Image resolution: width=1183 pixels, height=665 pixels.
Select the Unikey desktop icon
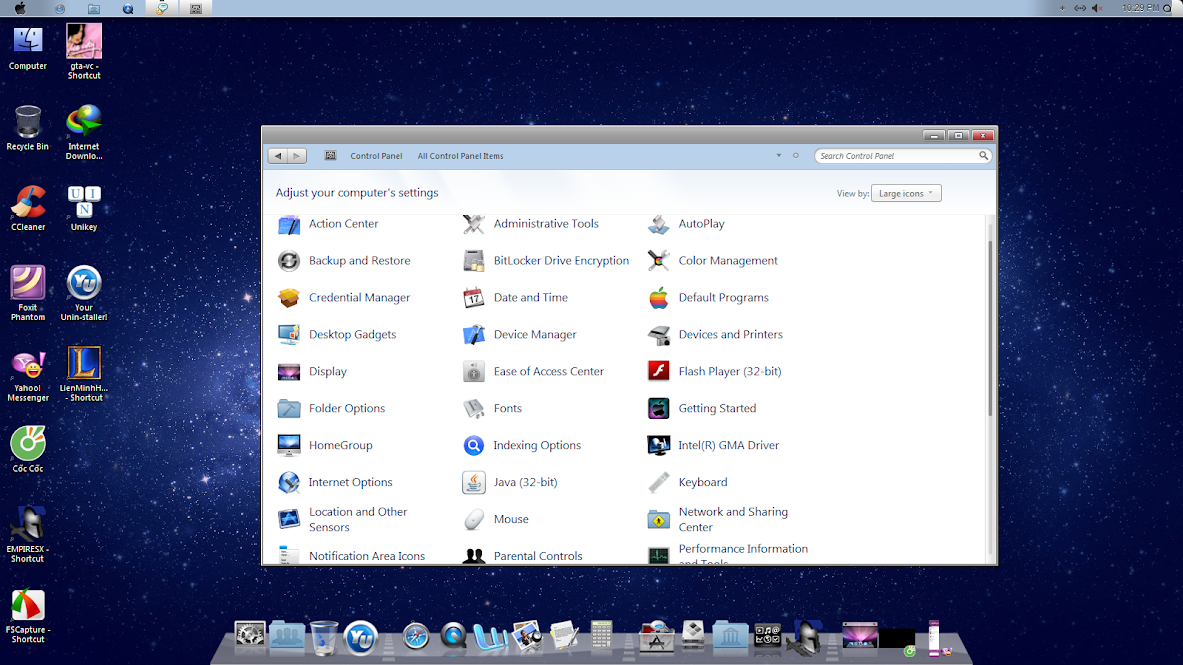point(84,208)
